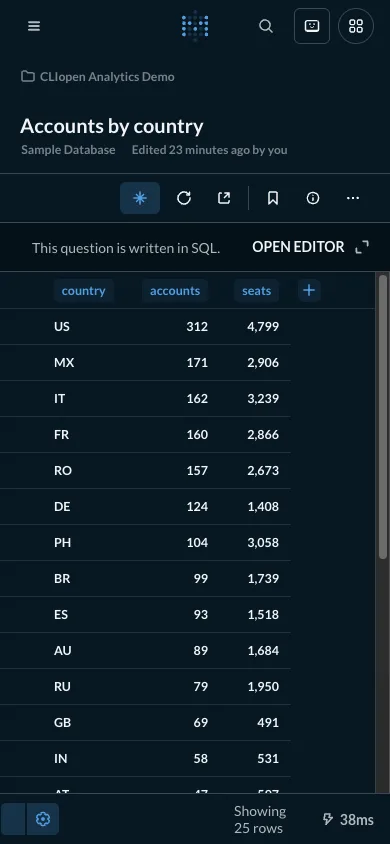Open the three-dots more actions menu
This screenshot has height=844, width=390.
[353, 198]
